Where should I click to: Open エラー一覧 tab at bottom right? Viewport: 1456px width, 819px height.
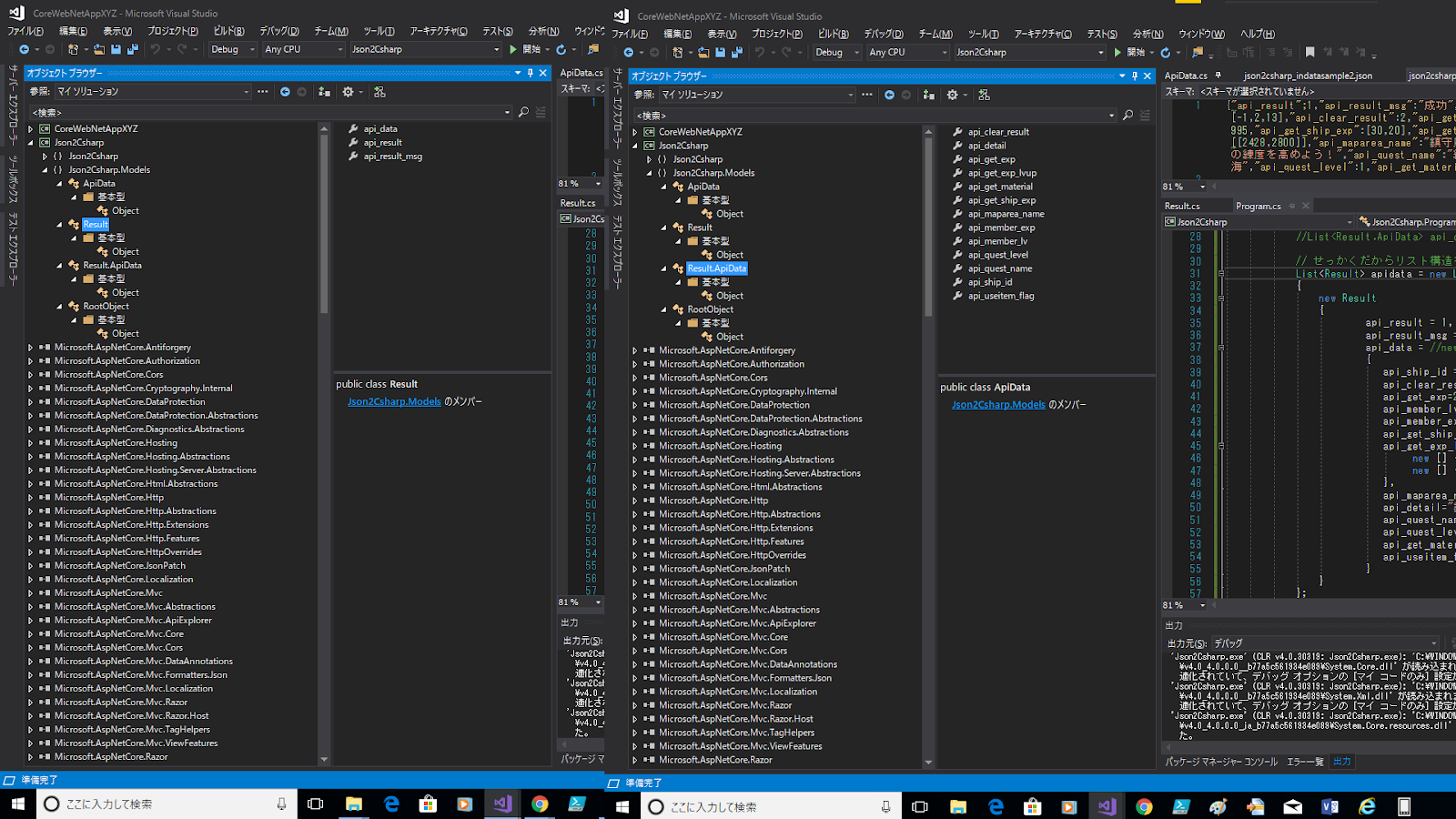(1305, 762)
